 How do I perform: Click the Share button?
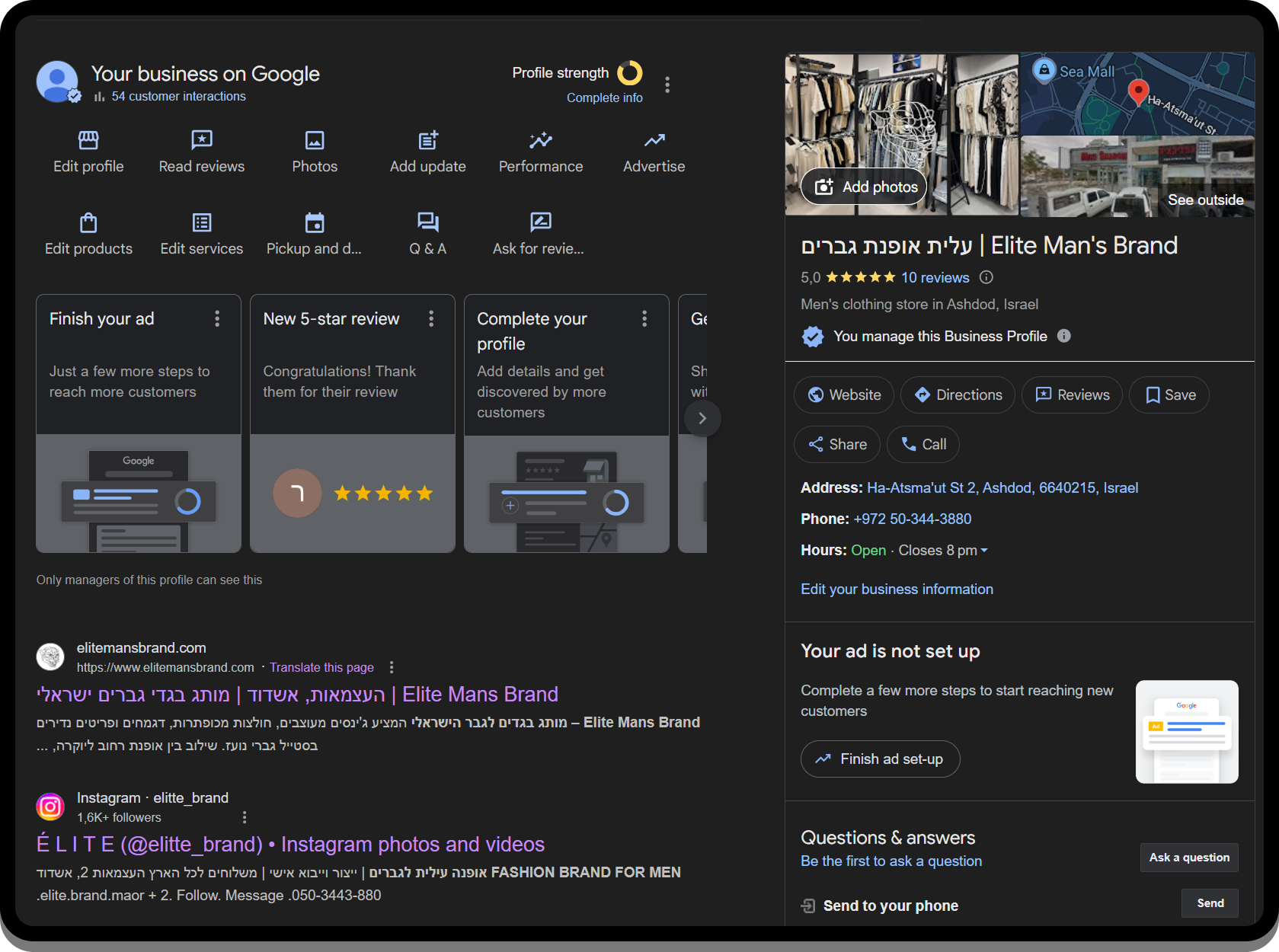click(837, 445)
